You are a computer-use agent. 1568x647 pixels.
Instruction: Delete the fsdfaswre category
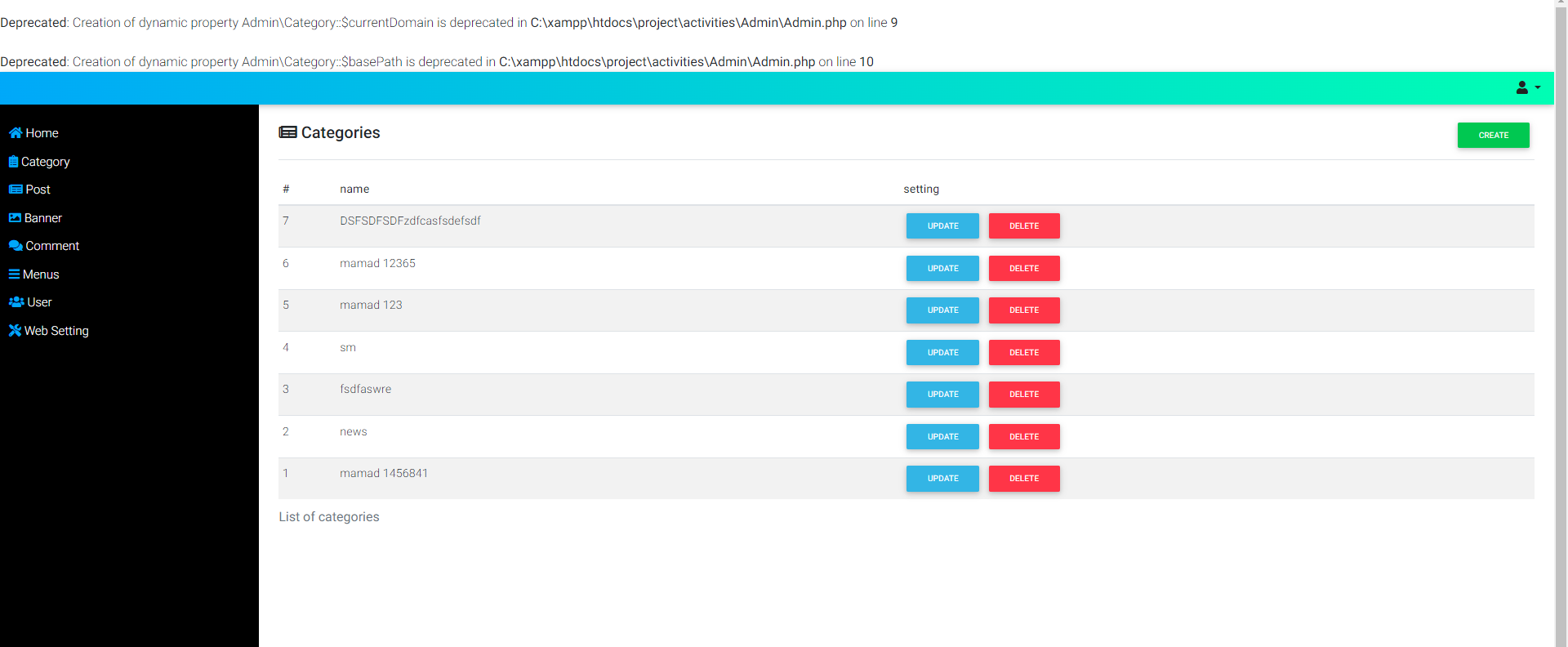pos(1024,395)
